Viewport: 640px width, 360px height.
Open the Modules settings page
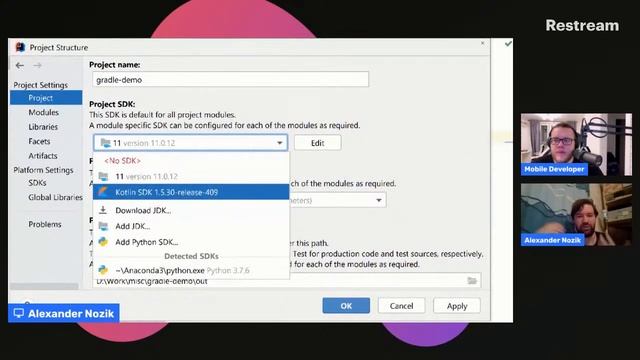point(44,112)
